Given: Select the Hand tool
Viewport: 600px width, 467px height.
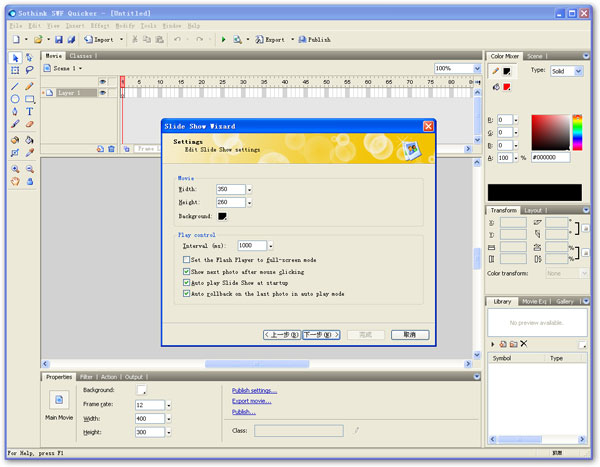Looking at the screenshot, I should click(15, 181).
